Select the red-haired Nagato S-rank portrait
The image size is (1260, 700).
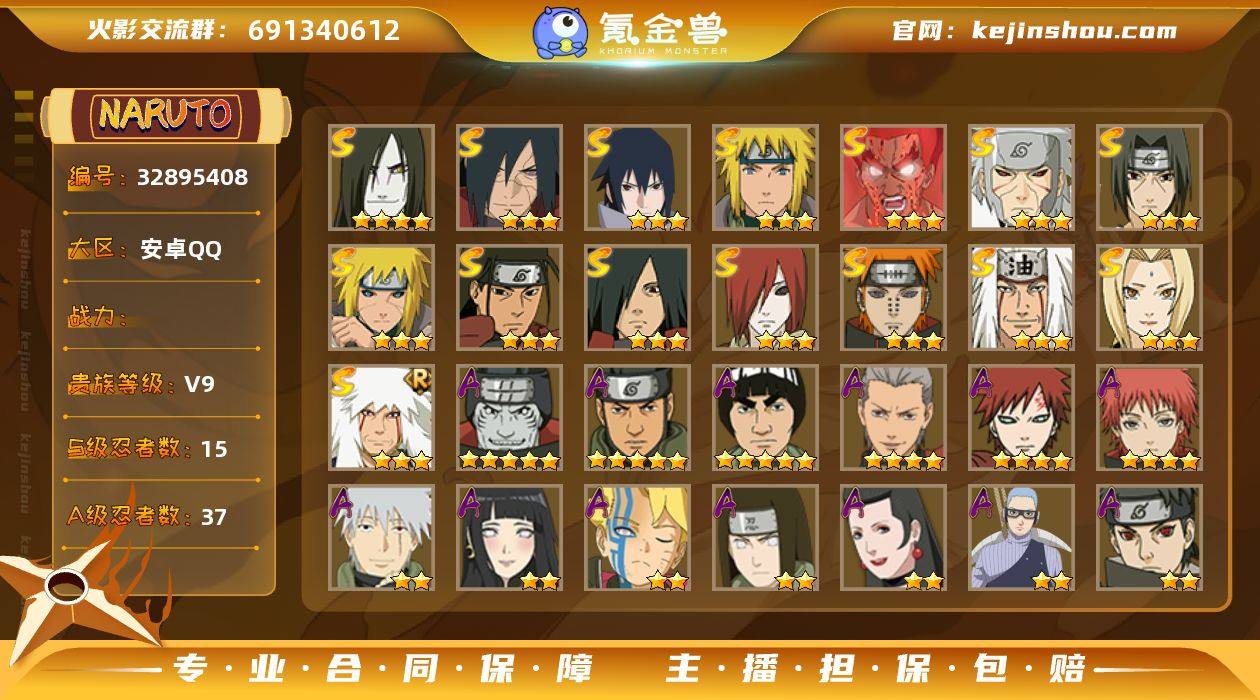pyautogui.click(x=765, y=298)
